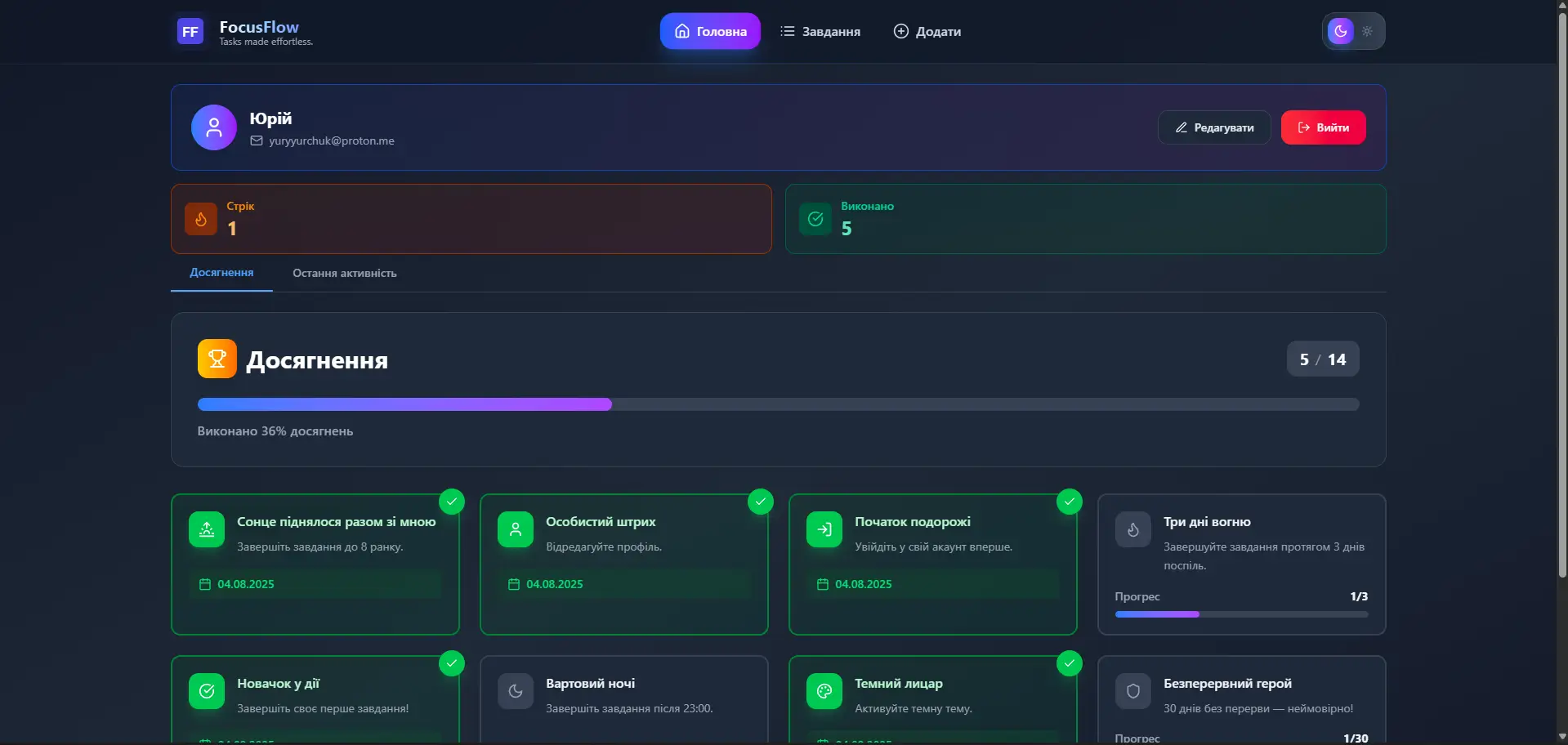The height and width of the screenshot is (745, 1568).
Task: Click green check badge on Сонце піднялося card
Action: 452,502
